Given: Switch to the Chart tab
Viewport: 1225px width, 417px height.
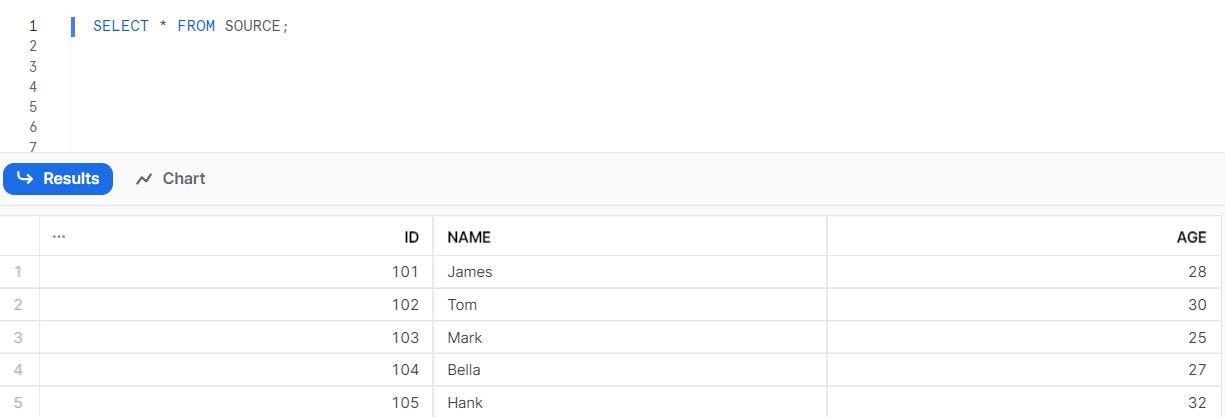Looking at the screenshot, I should tap(170, 179).
